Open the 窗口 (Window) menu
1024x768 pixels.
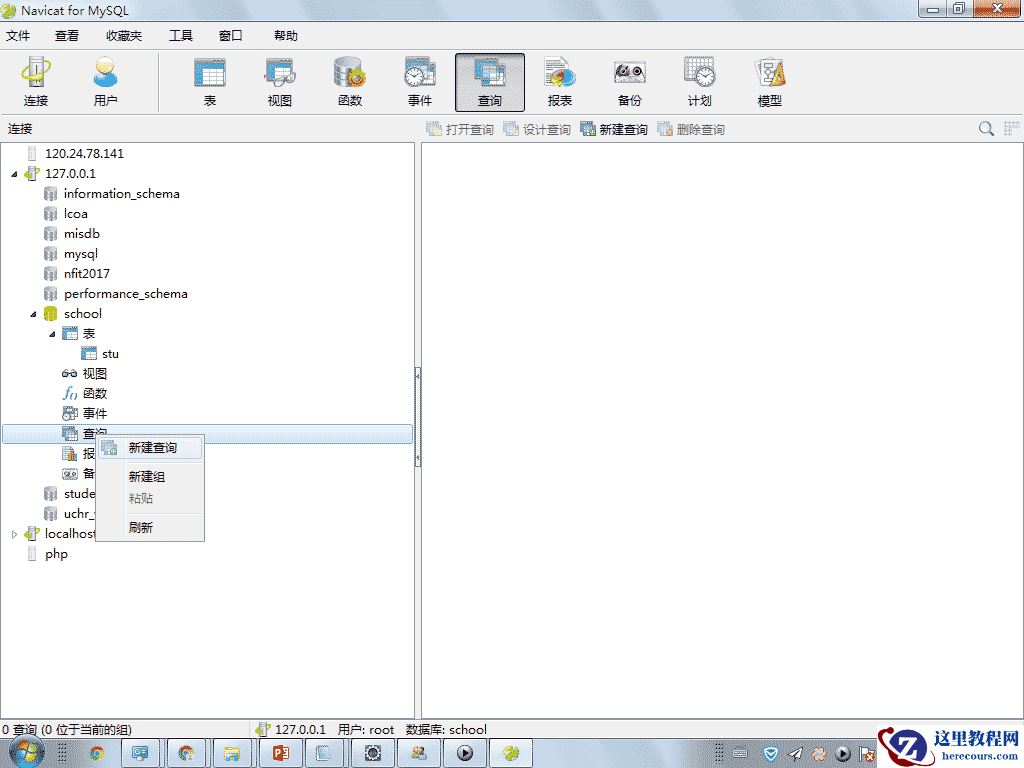click(x=231, y=35)
